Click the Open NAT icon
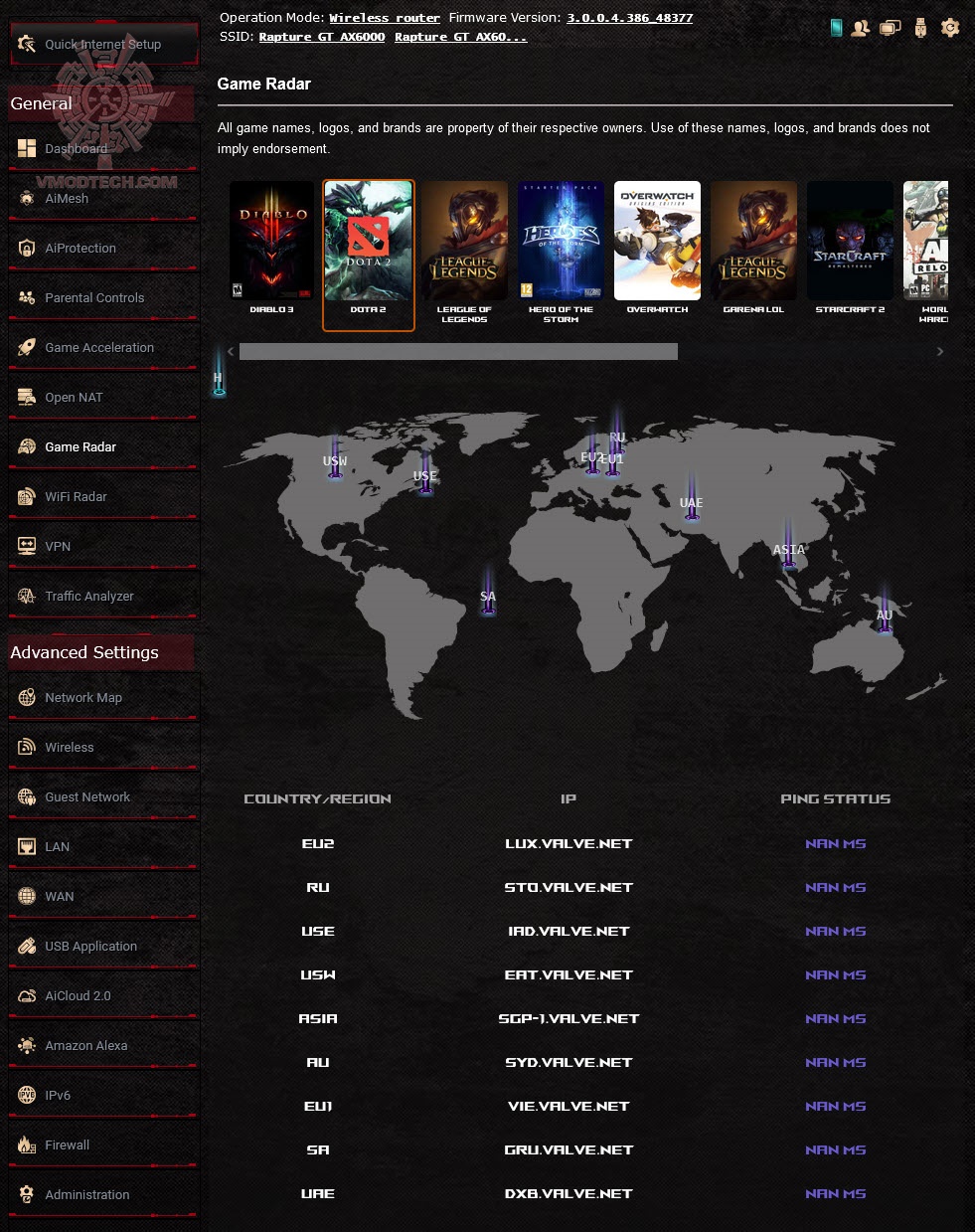The height and width of the screenshot is (1232, 975). pyautogui.click(x=27, y=398)
